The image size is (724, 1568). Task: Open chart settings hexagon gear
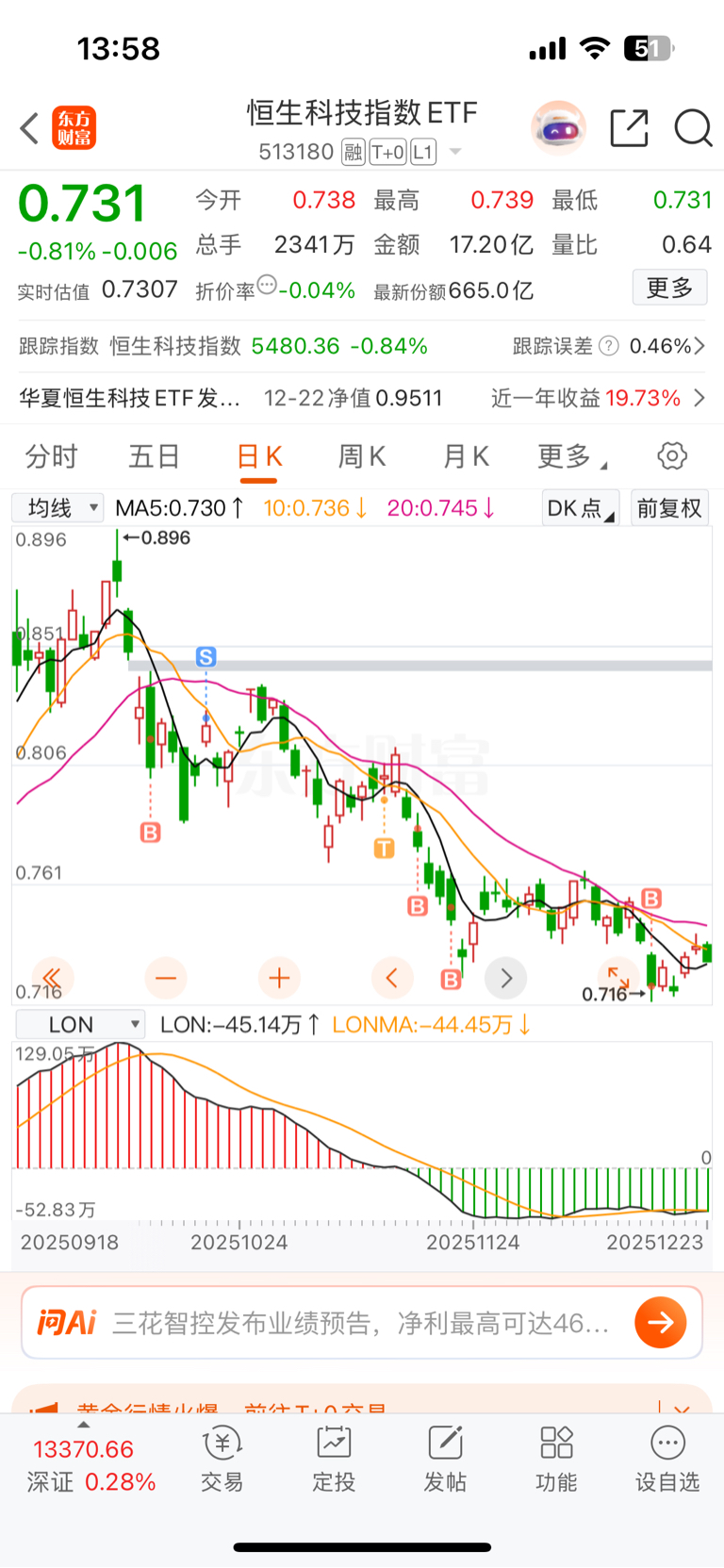coord(672,456)
